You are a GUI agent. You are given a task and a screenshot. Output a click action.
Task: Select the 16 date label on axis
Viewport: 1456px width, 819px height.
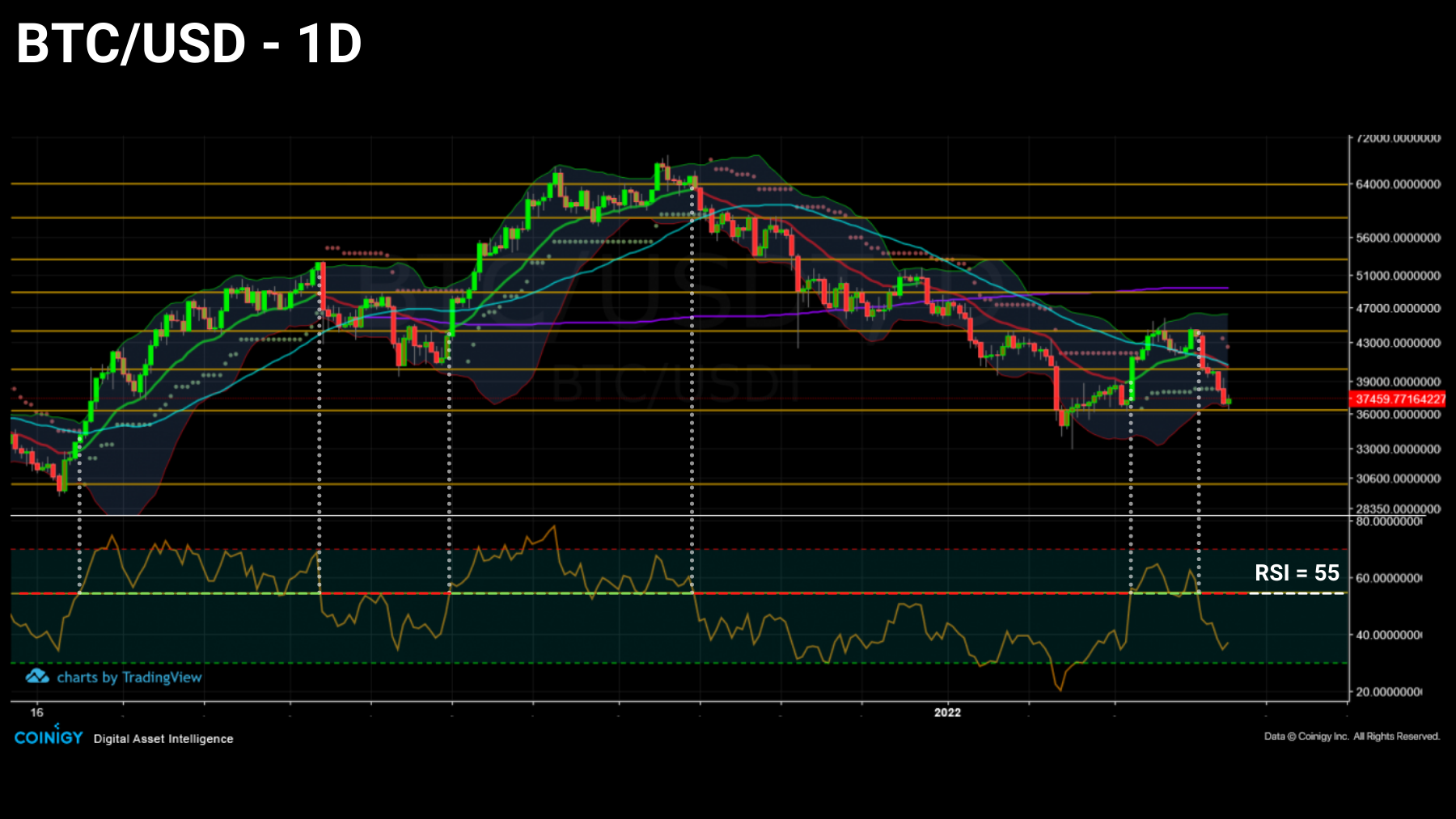[x=37, y=713]
